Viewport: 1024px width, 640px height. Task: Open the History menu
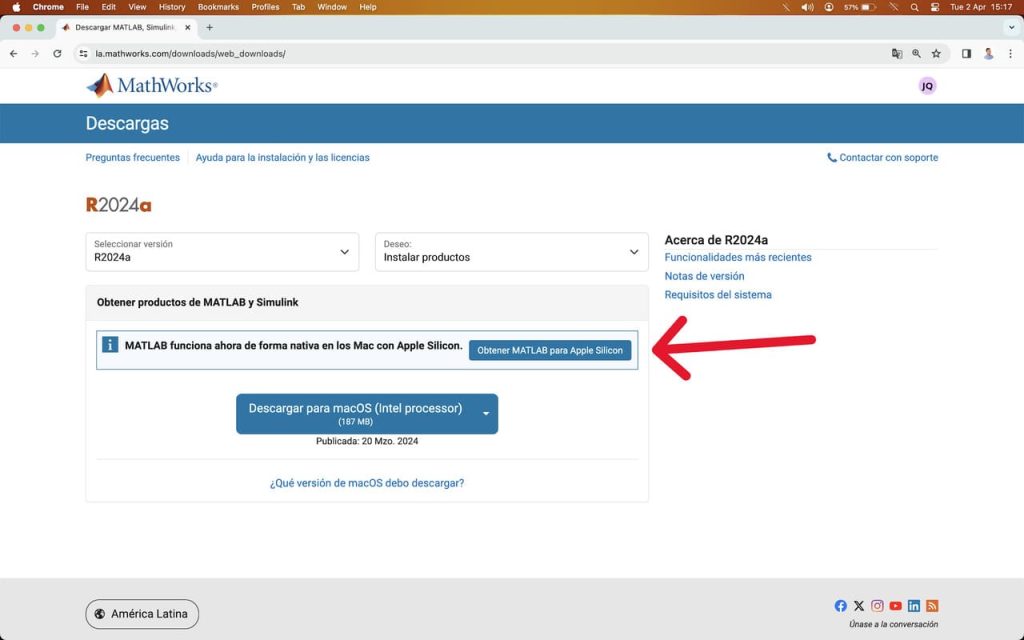172,7
